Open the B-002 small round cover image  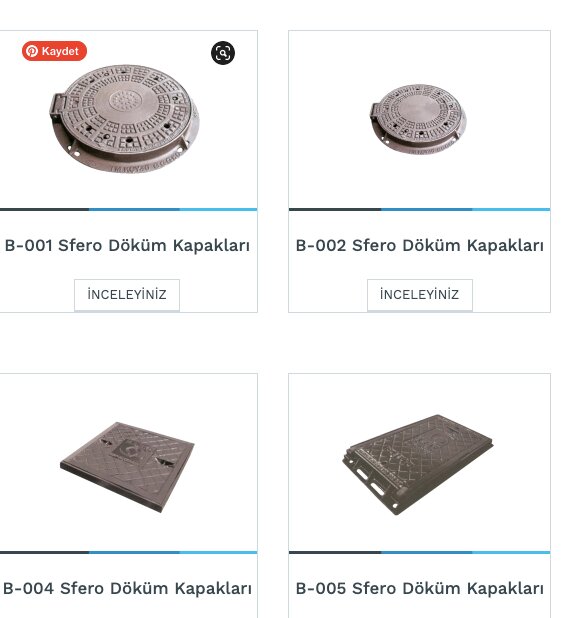coord(418,119)
